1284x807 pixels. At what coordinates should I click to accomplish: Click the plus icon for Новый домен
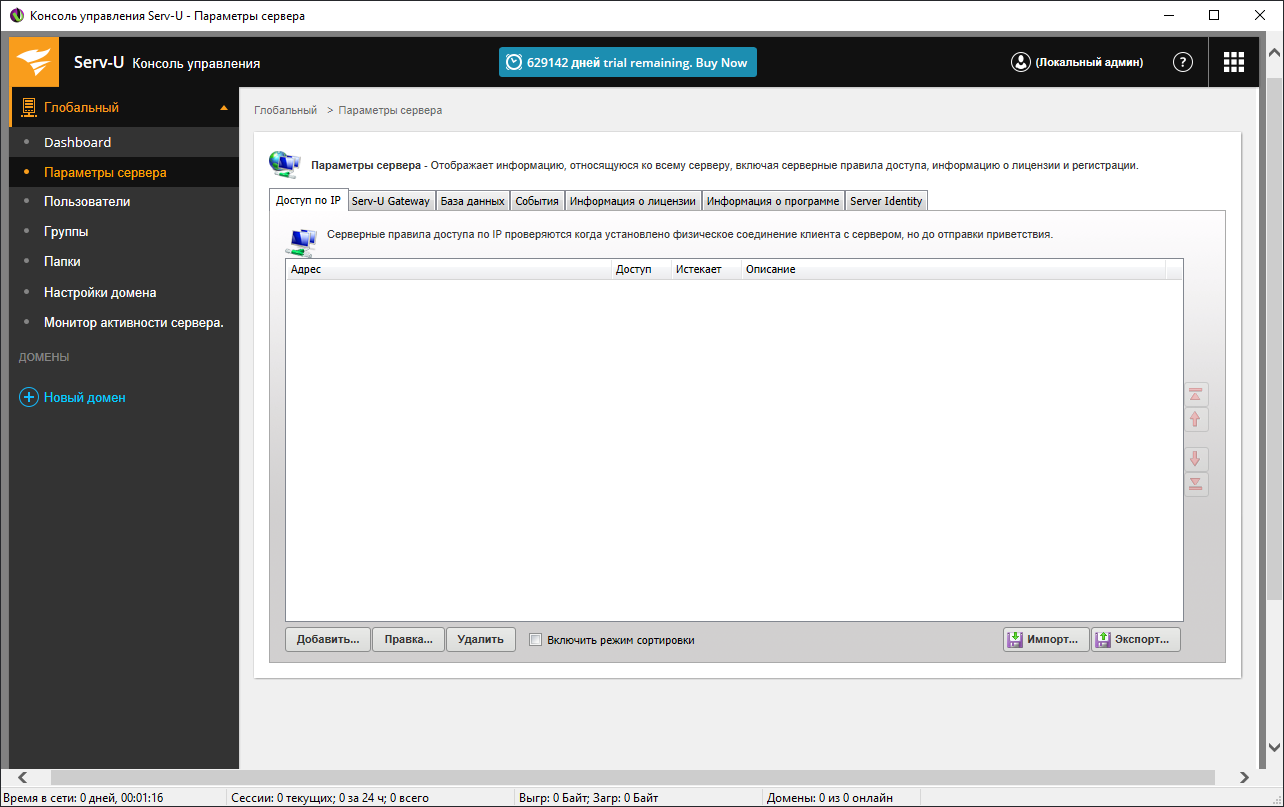pyautogui.click(x=29, y=398)
